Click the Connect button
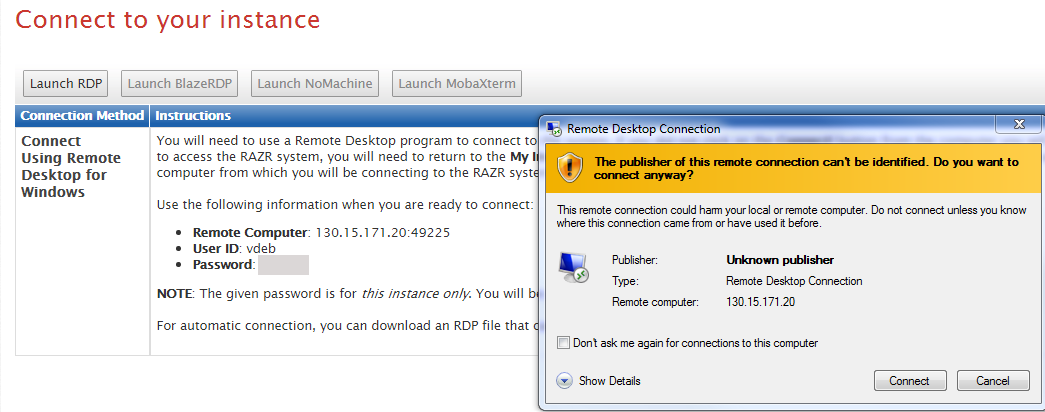This screenshot has width=1045, height=412. point(910,381)
